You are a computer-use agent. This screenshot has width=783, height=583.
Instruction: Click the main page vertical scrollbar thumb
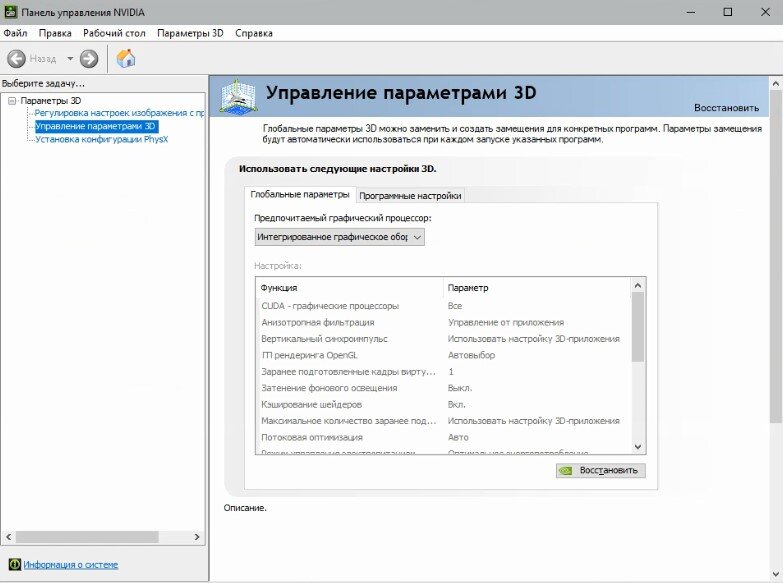point(776,256)
